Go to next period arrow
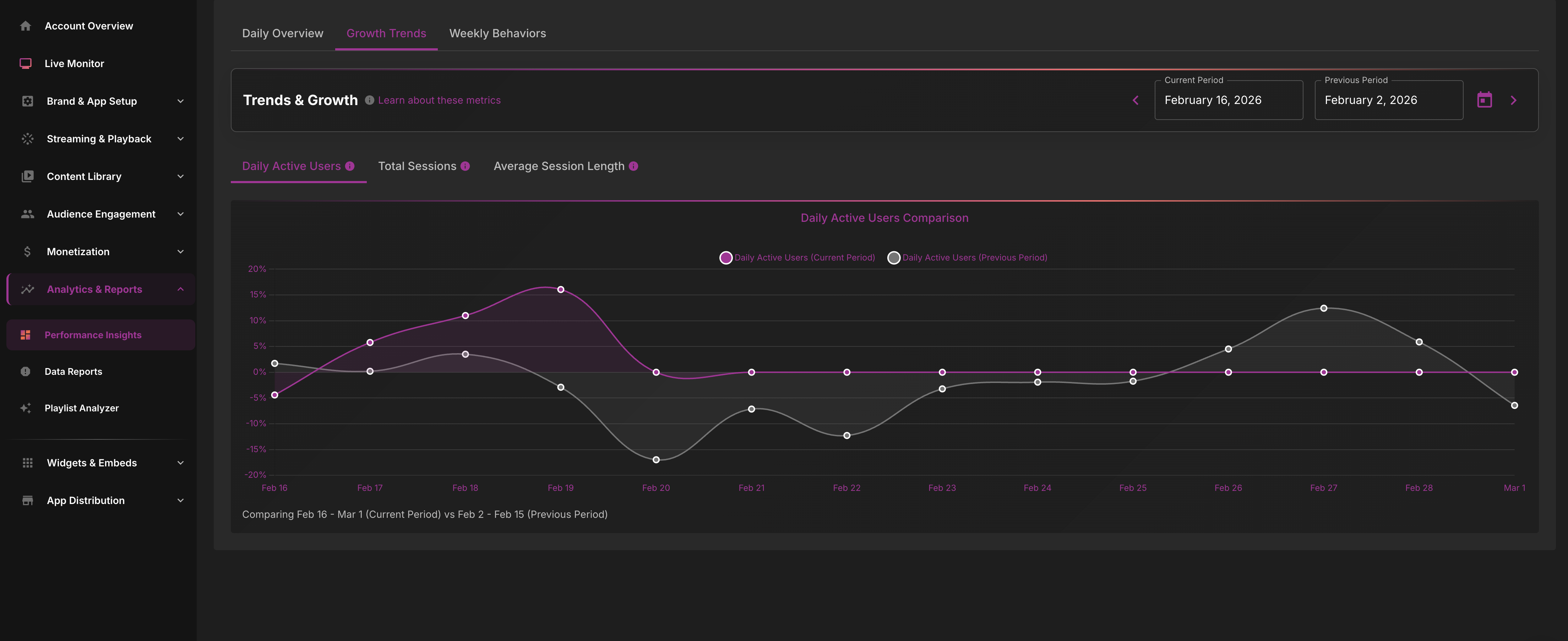 point(1513,100)
